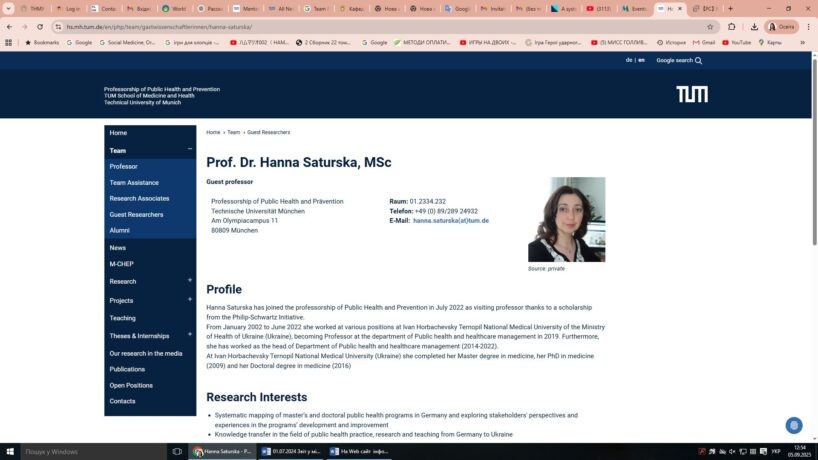818x460 pixels.
Task: Switch site language to German (de)
Action: pos(629,60)
